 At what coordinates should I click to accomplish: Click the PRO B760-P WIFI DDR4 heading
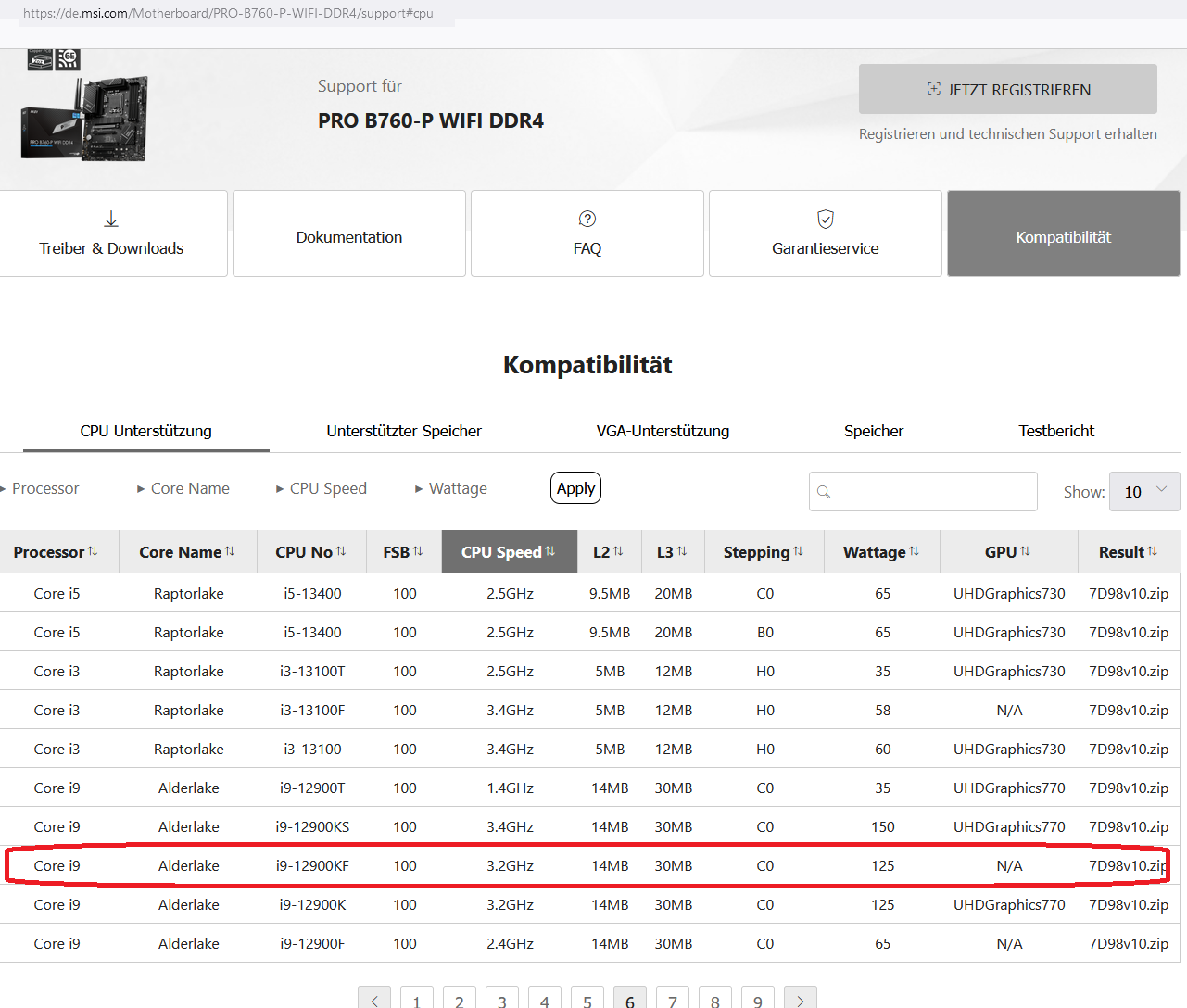[x=431, y=120]
